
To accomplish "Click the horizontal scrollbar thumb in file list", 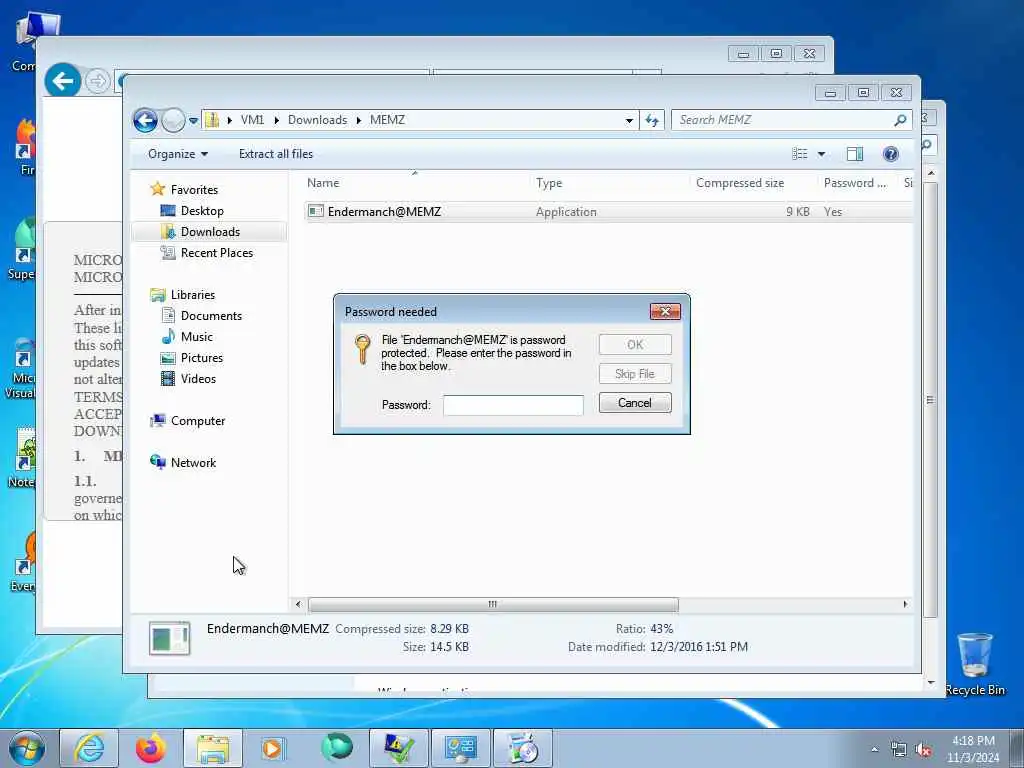I will pyautogui.click(x=493, y=605).
